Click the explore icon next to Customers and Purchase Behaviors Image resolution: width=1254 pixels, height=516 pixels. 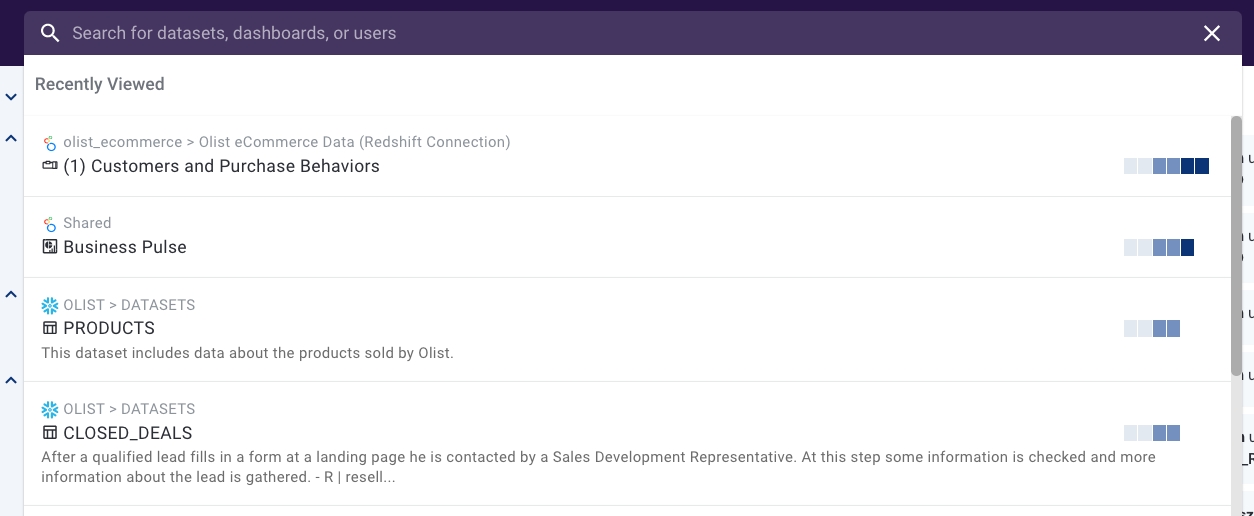click(50, 166)
